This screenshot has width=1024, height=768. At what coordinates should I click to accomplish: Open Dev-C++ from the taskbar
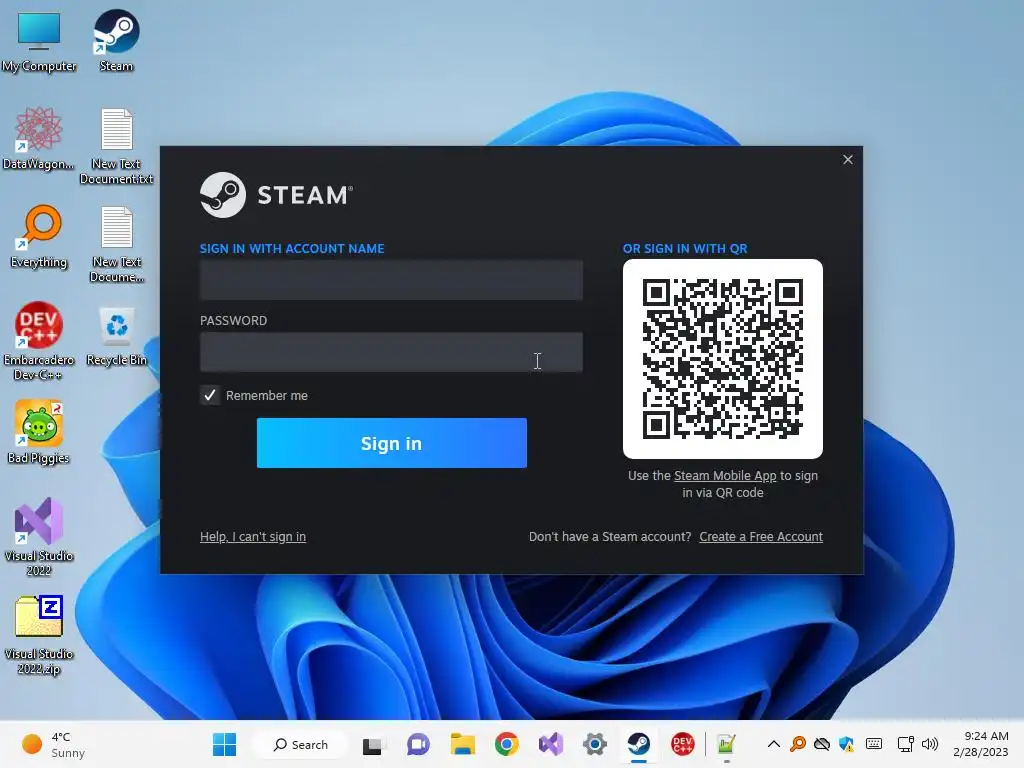pos(682,744)
